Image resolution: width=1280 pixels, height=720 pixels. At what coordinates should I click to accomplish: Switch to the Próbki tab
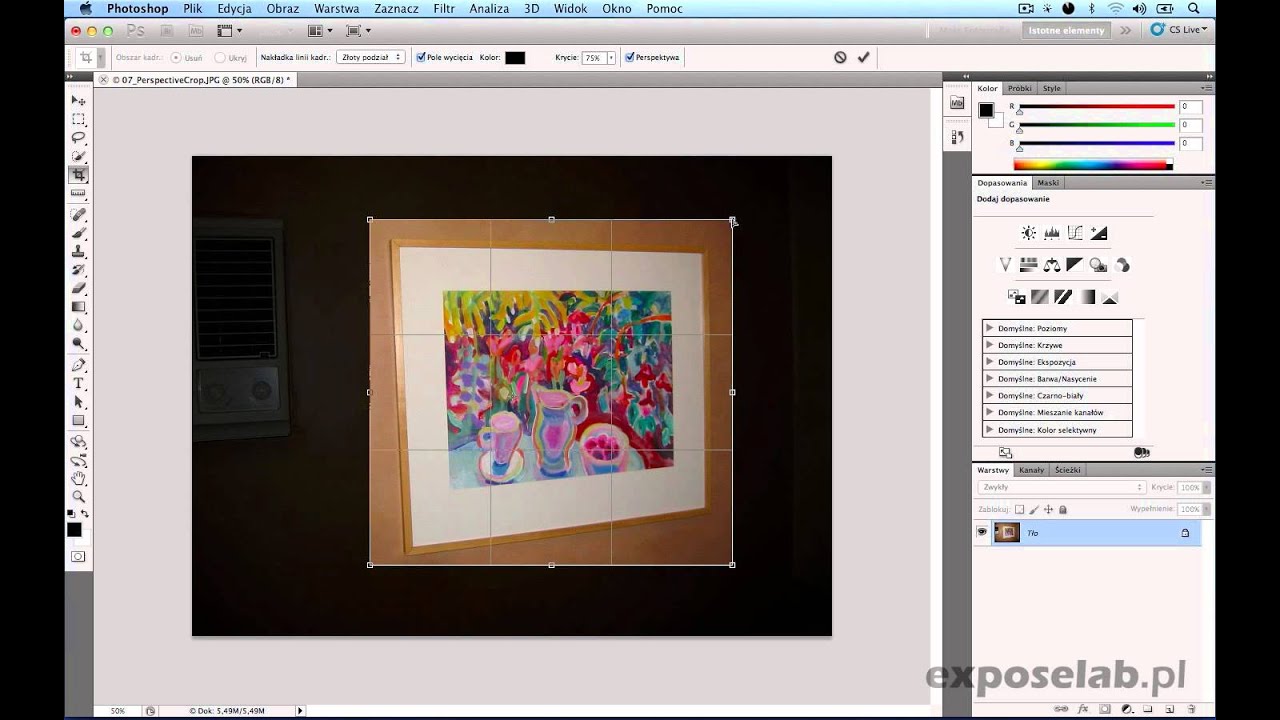click(x=1019, y=88)
